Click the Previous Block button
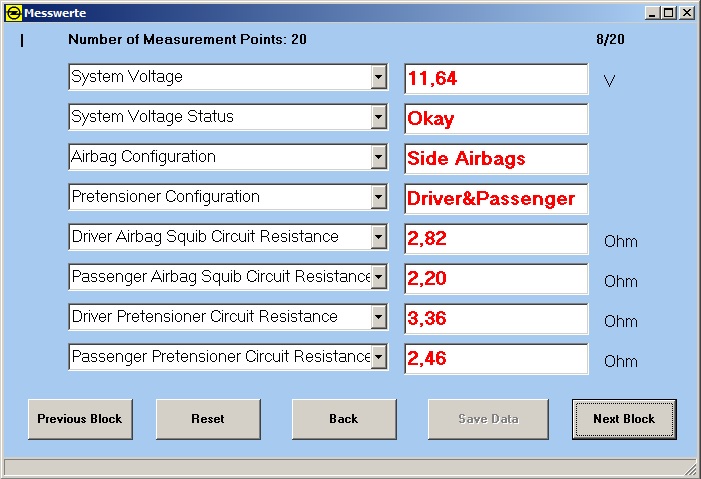Screen dimensions: 701x479 click(80, 419)
